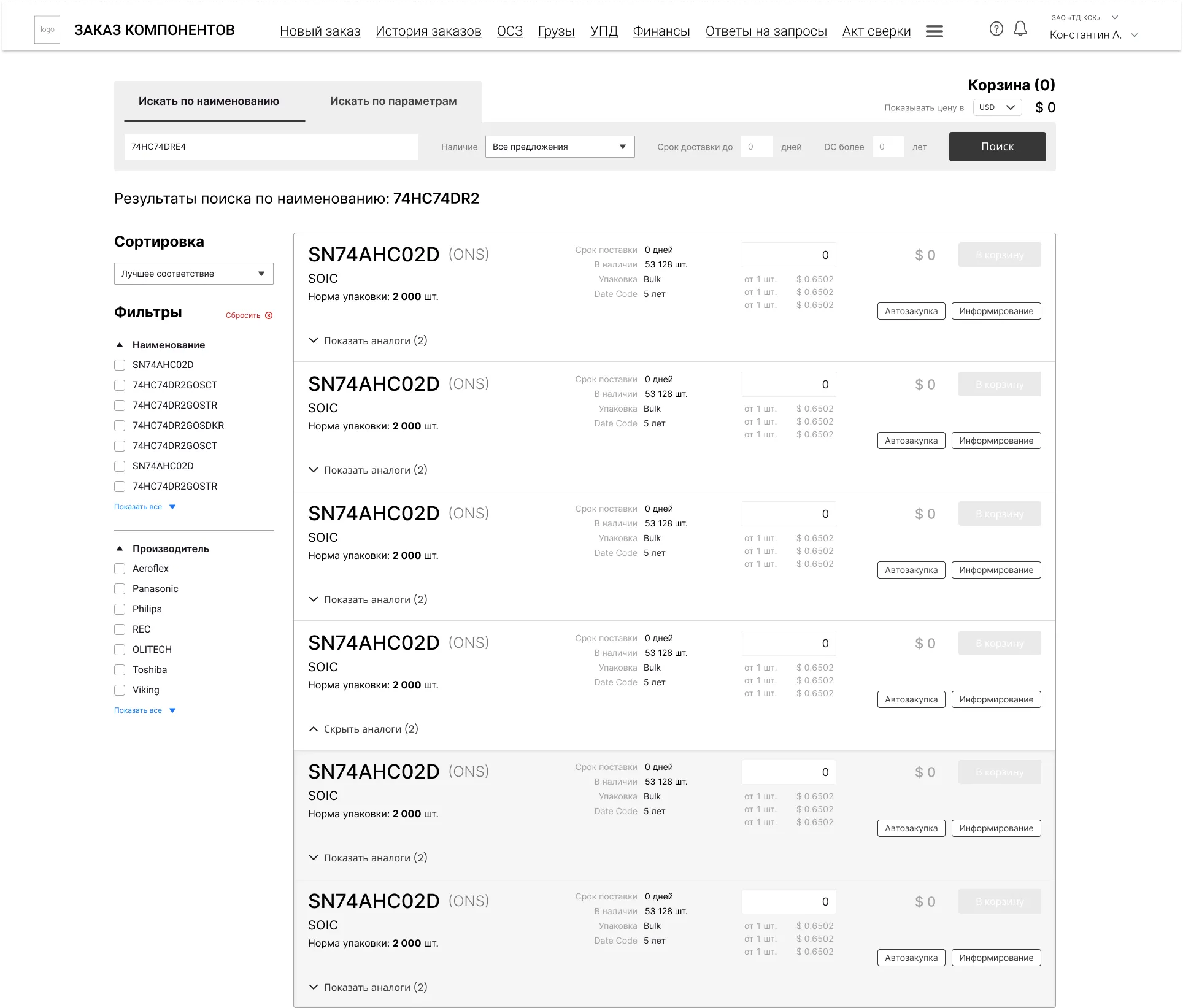The height and width of the screenshot is (1008, 1183).
Task: Open the USD currency dropdown
Action: [997, 107]
